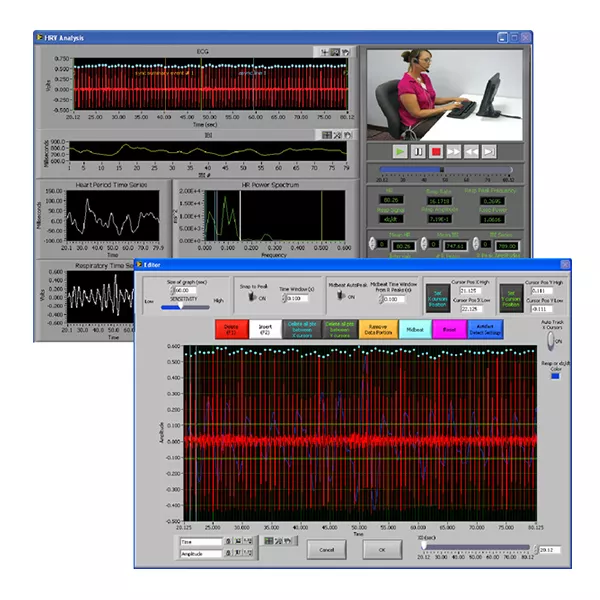Click the OK button in Editor

click(x=382, y=550)
